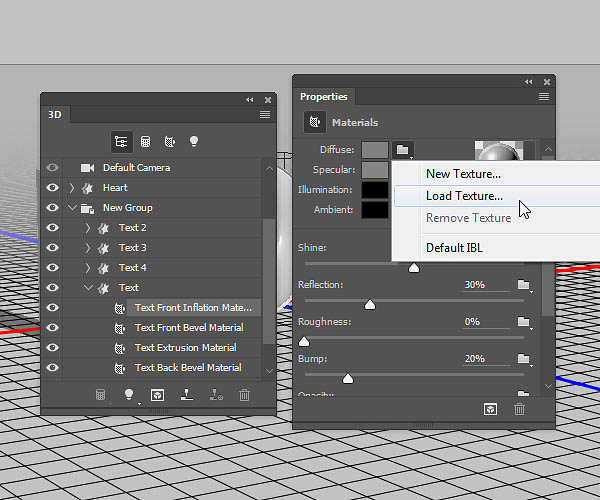Click the Roughness 0% value field
The width and height of the screenshot is (600, 500).
(x=486, y=322)
